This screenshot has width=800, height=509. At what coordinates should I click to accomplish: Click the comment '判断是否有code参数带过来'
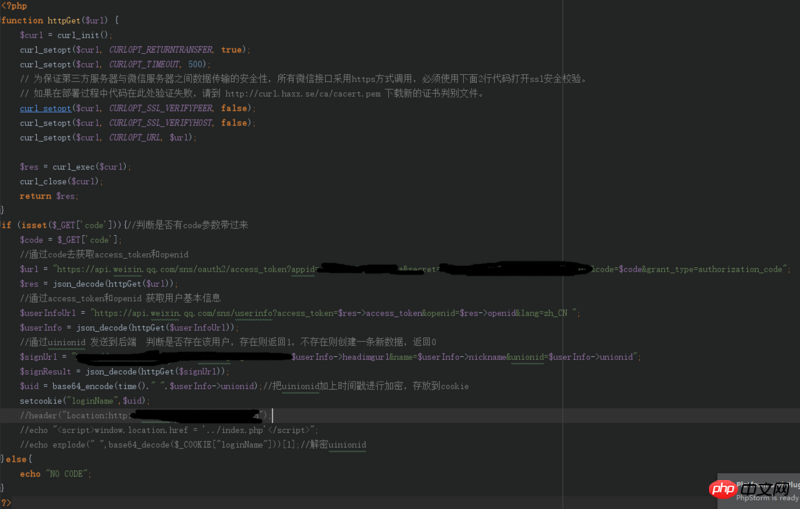pyautogui.click(x=192, y=225)
